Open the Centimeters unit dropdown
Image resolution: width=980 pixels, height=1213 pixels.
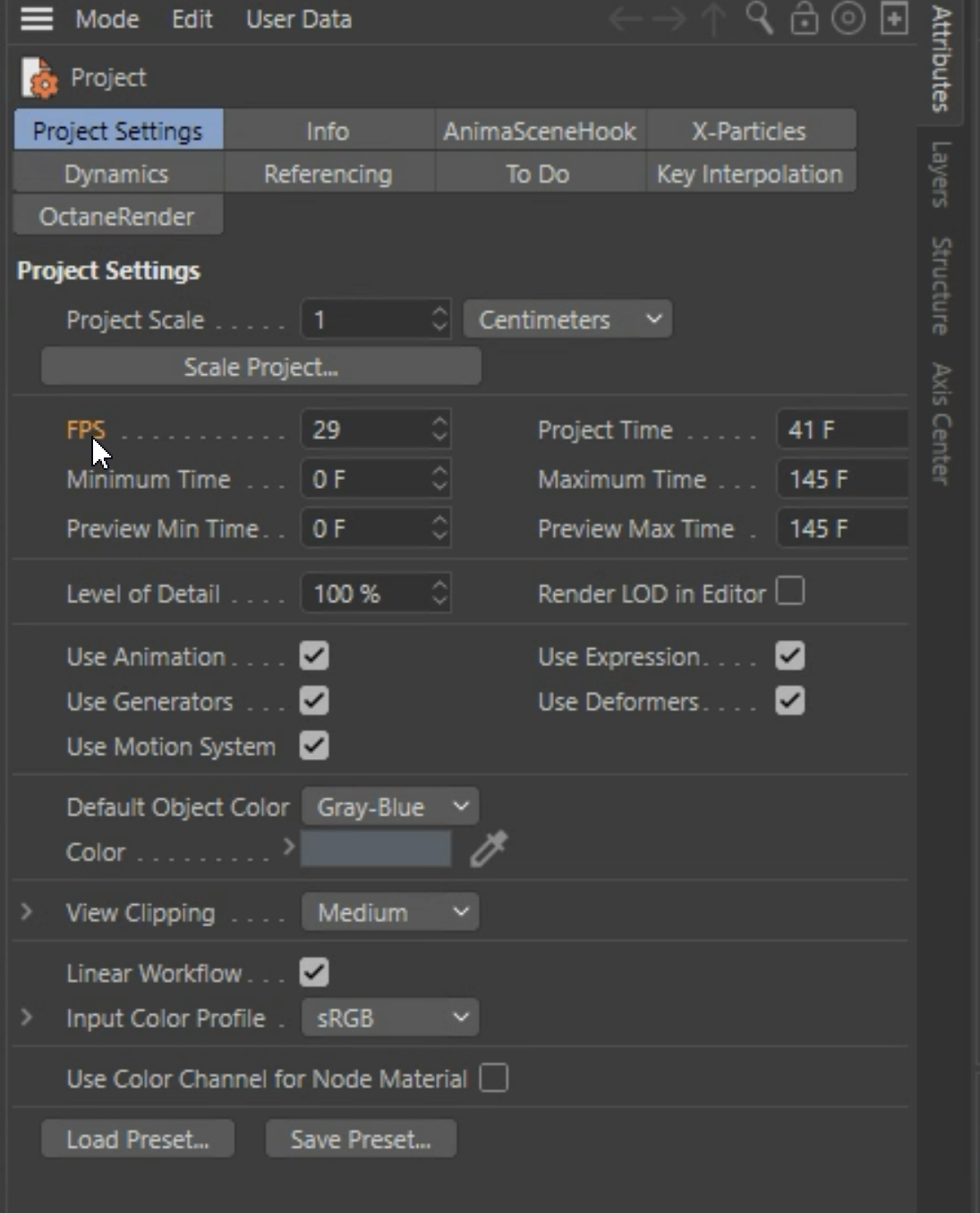(567, 320)
